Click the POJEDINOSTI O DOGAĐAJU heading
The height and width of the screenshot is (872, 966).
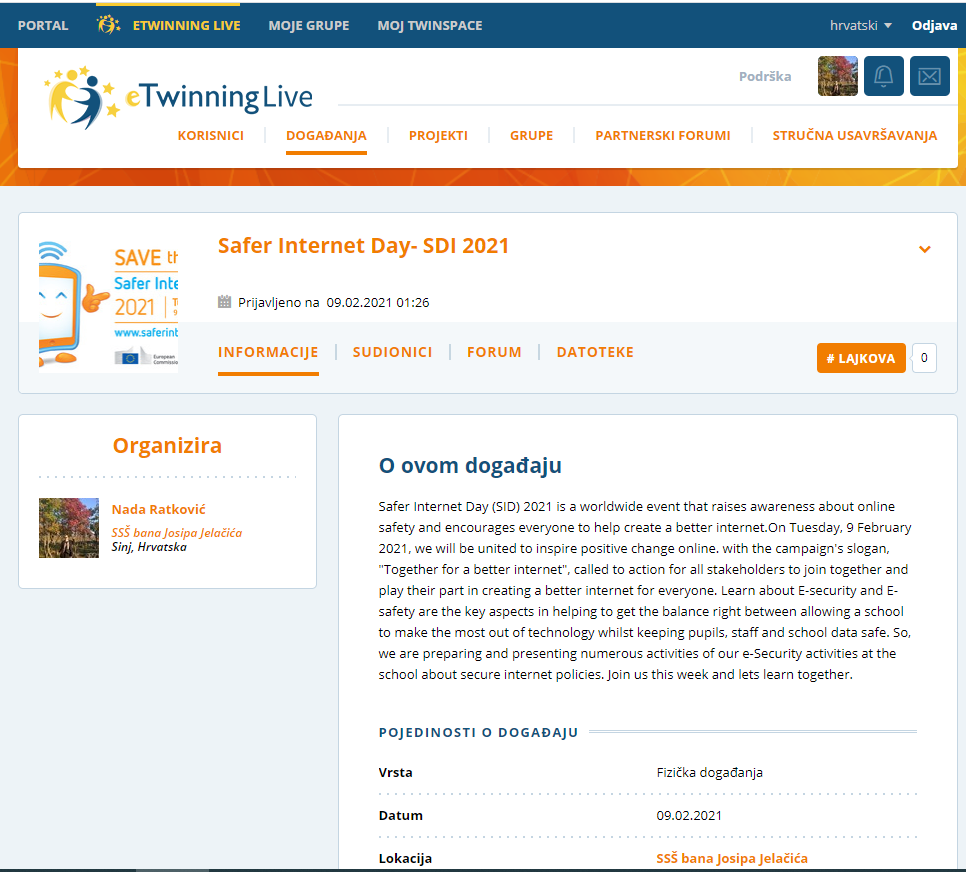(479, 733)
